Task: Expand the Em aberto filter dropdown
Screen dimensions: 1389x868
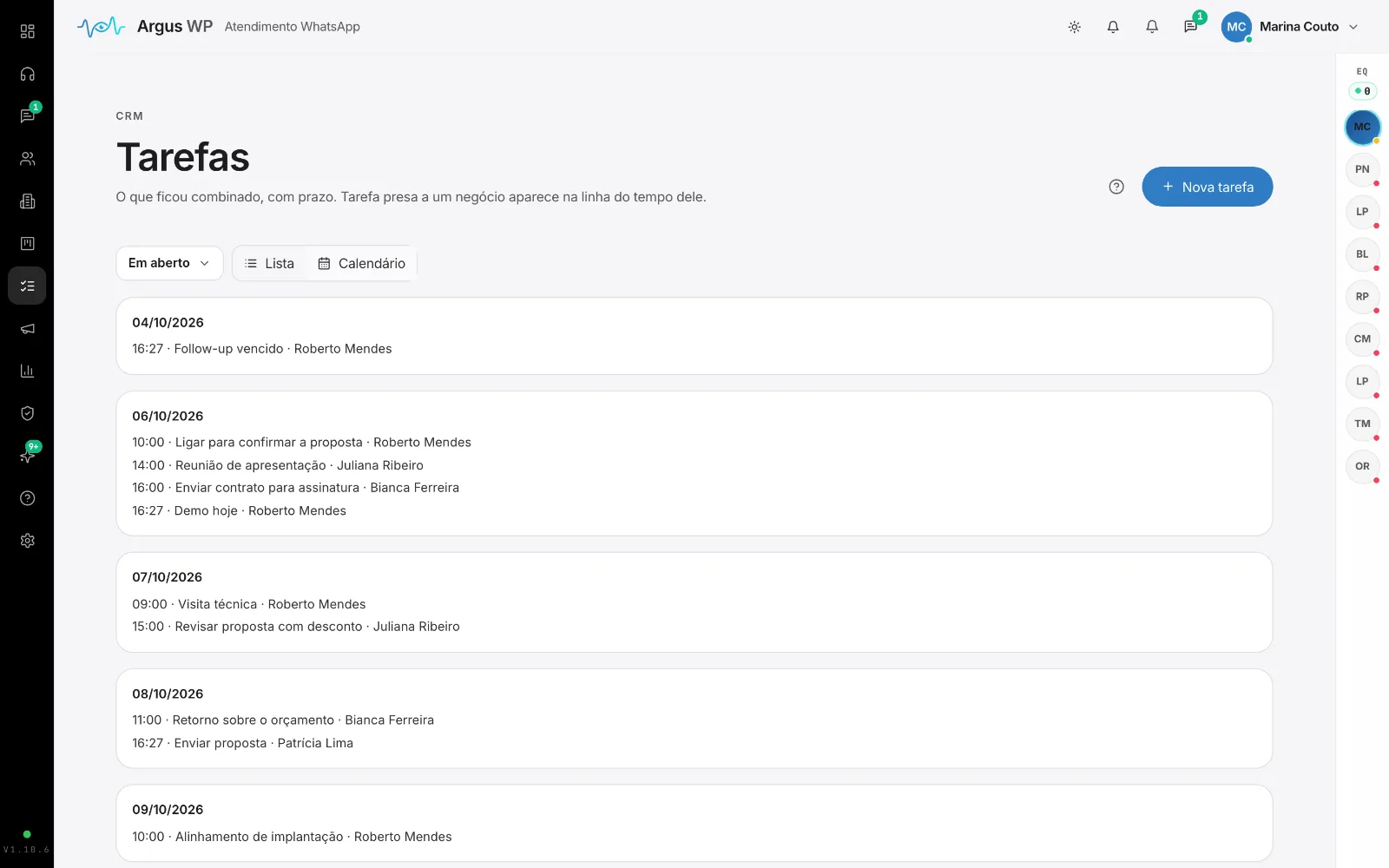Action: coord(169,263)
